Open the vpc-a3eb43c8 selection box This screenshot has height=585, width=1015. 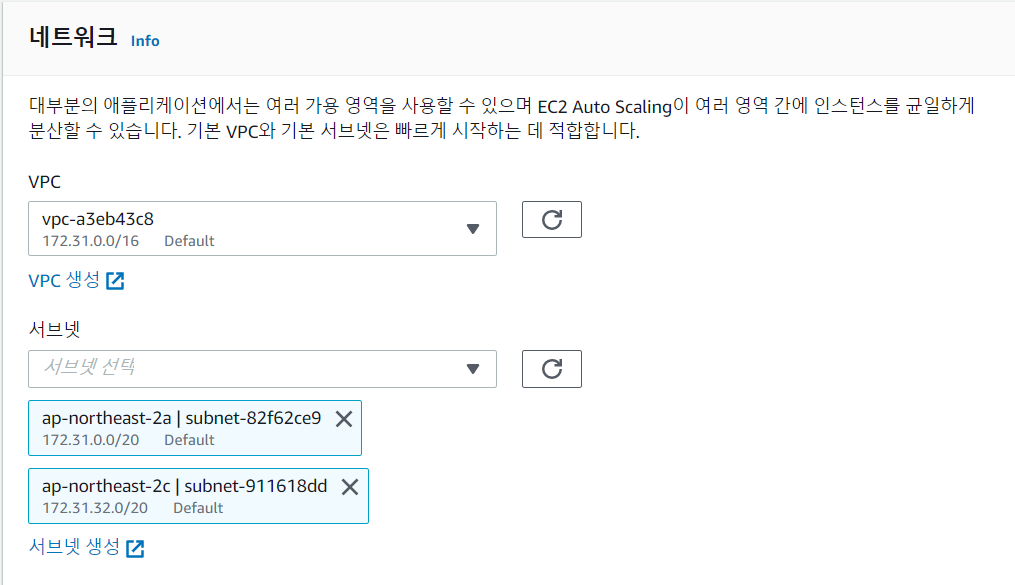coord(250,228)
